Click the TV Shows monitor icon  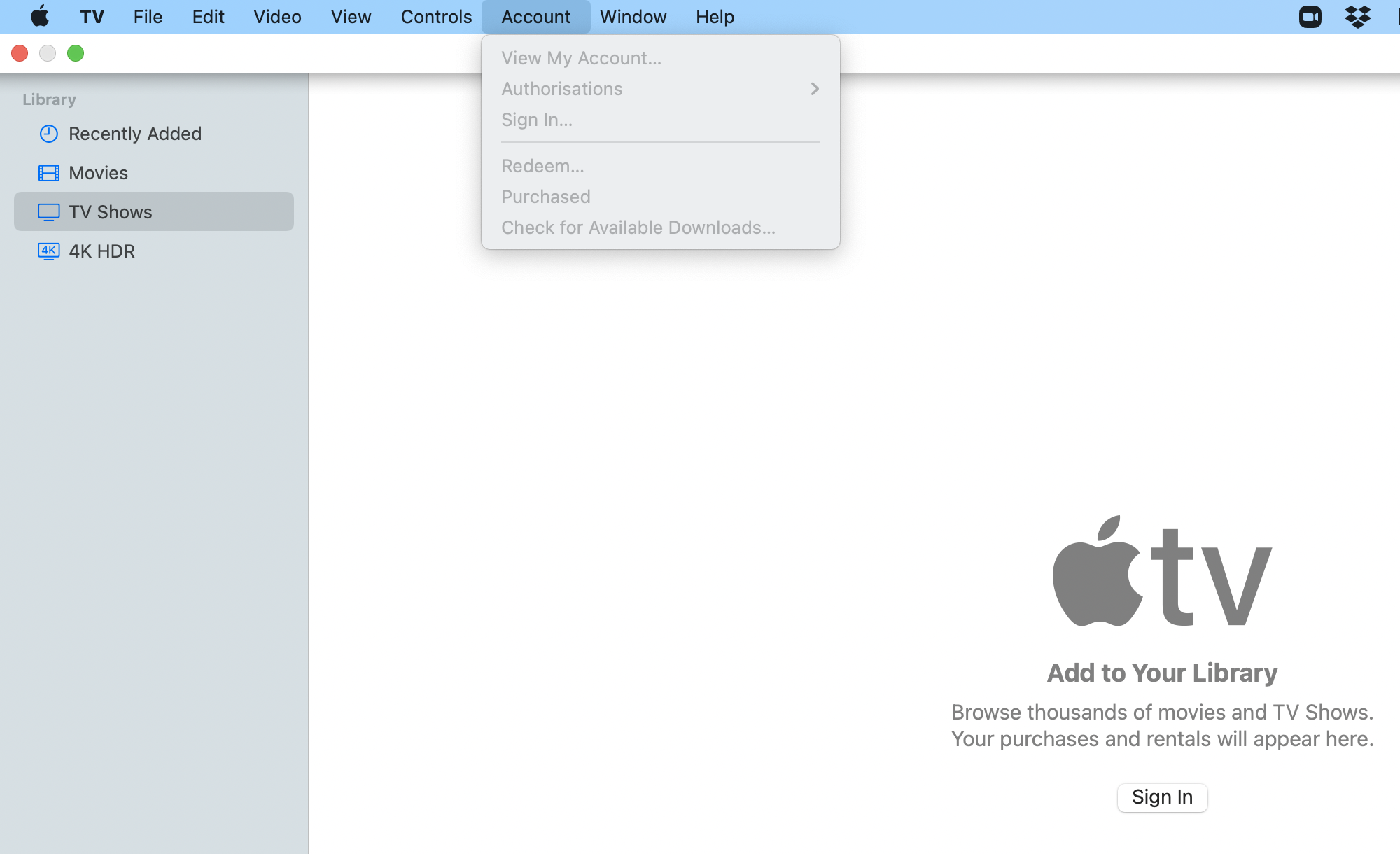(48, 212)
